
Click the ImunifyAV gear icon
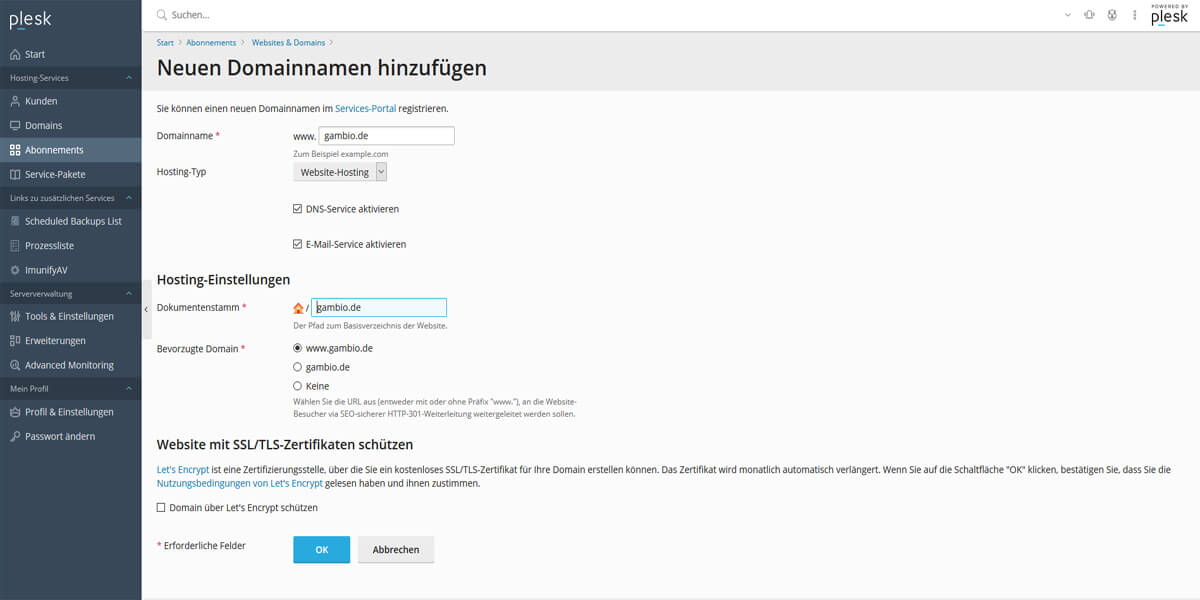15,270
